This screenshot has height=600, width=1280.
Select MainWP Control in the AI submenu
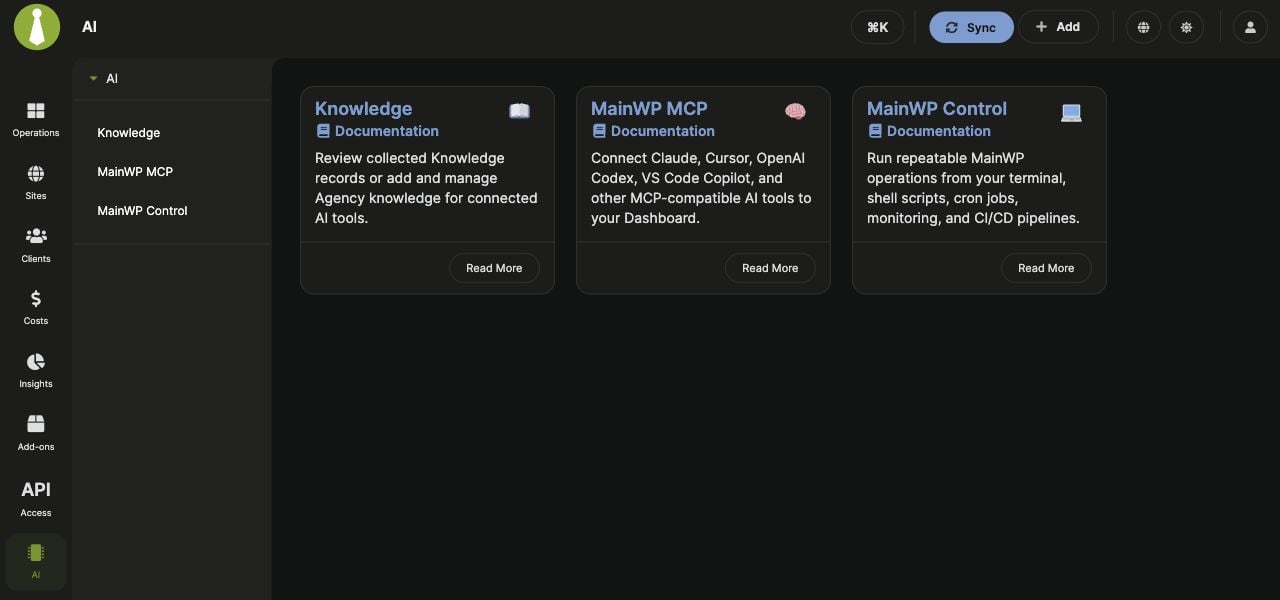tap(142, 211)
